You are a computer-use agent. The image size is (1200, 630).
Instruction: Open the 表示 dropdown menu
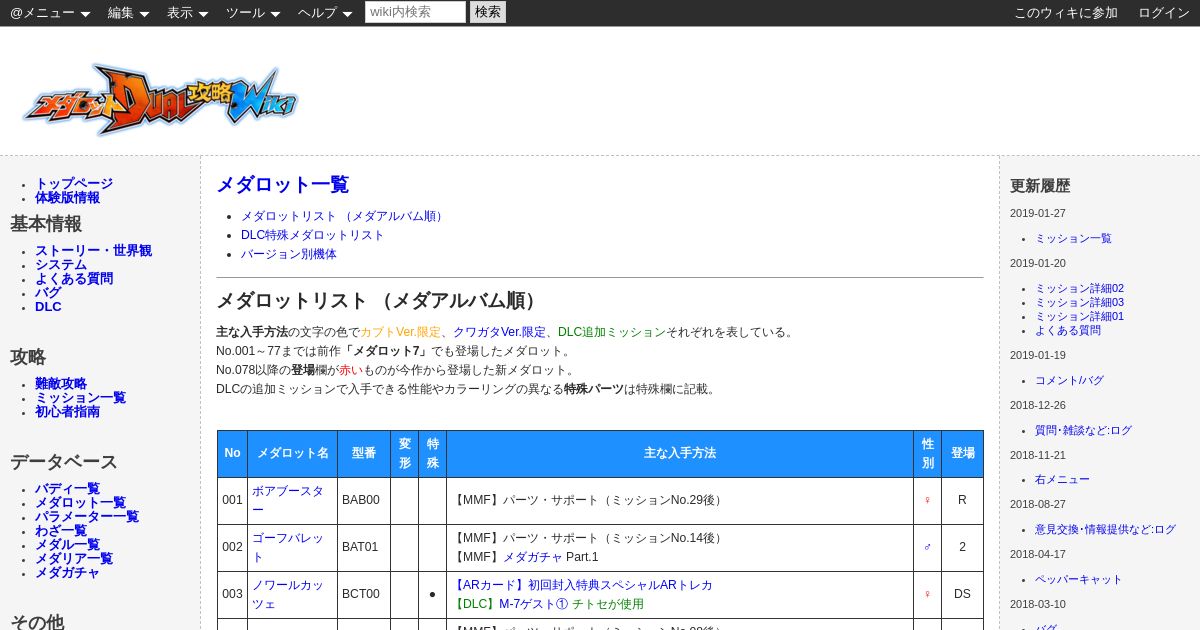click(x=187, y=13)
